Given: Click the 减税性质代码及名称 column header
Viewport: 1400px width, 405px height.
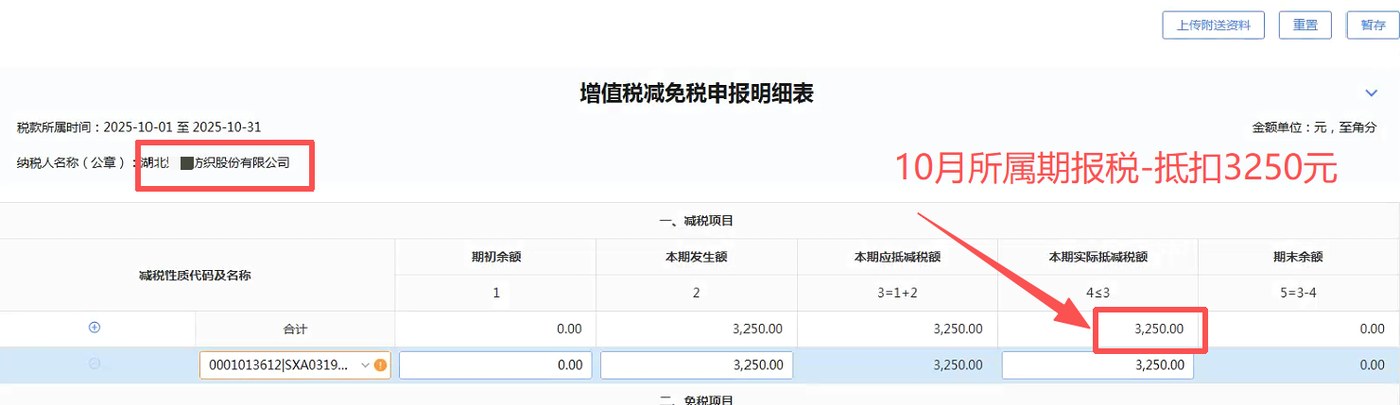Looking at the screenshot, I should 195,275.
